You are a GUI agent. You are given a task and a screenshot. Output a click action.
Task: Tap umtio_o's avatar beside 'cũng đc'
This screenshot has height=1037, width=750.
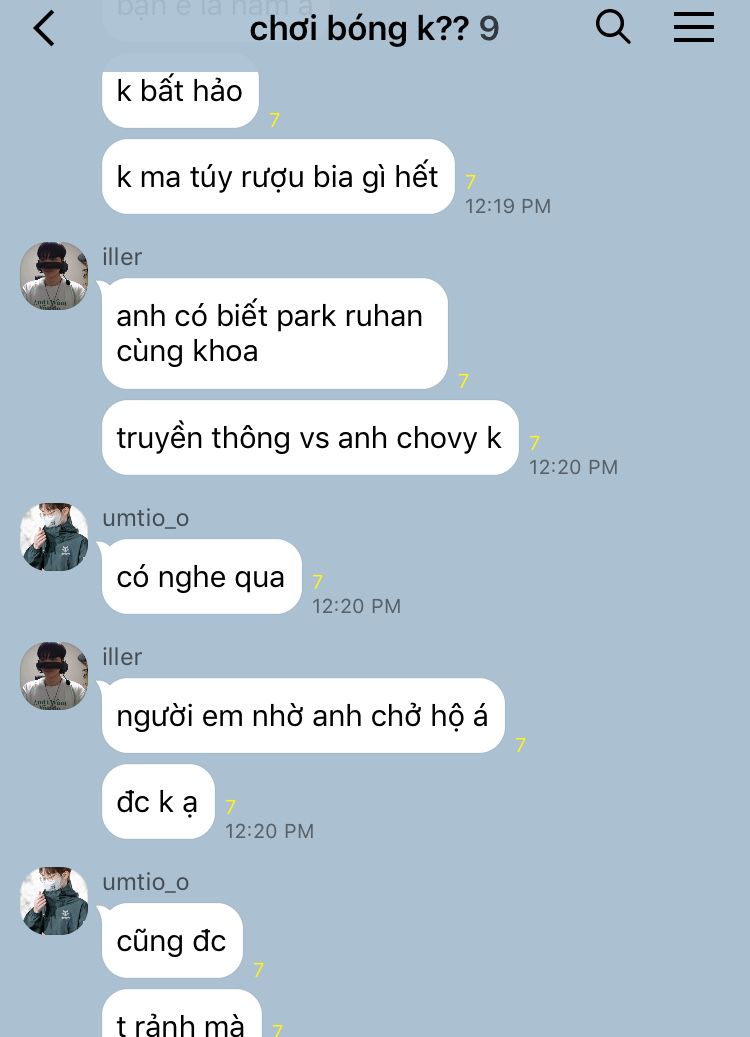tap(54, 901)
